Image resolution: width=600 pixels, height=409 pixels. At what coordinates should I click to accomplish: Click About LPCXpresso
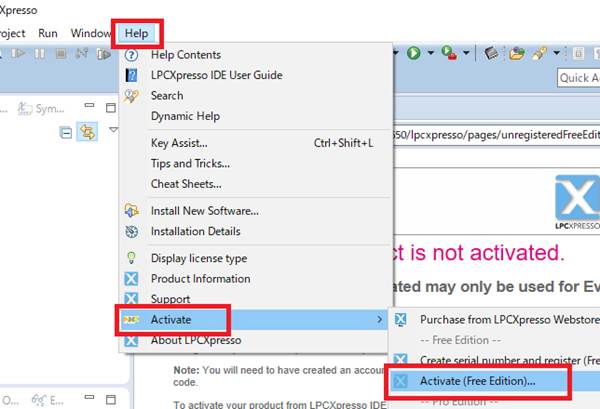click(196, 340)
